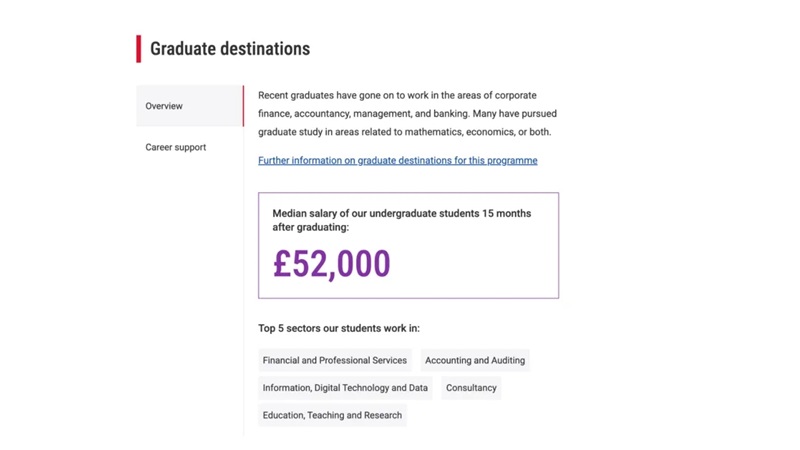
Task: Click the median salary caption text
Action: coord(401,220)
